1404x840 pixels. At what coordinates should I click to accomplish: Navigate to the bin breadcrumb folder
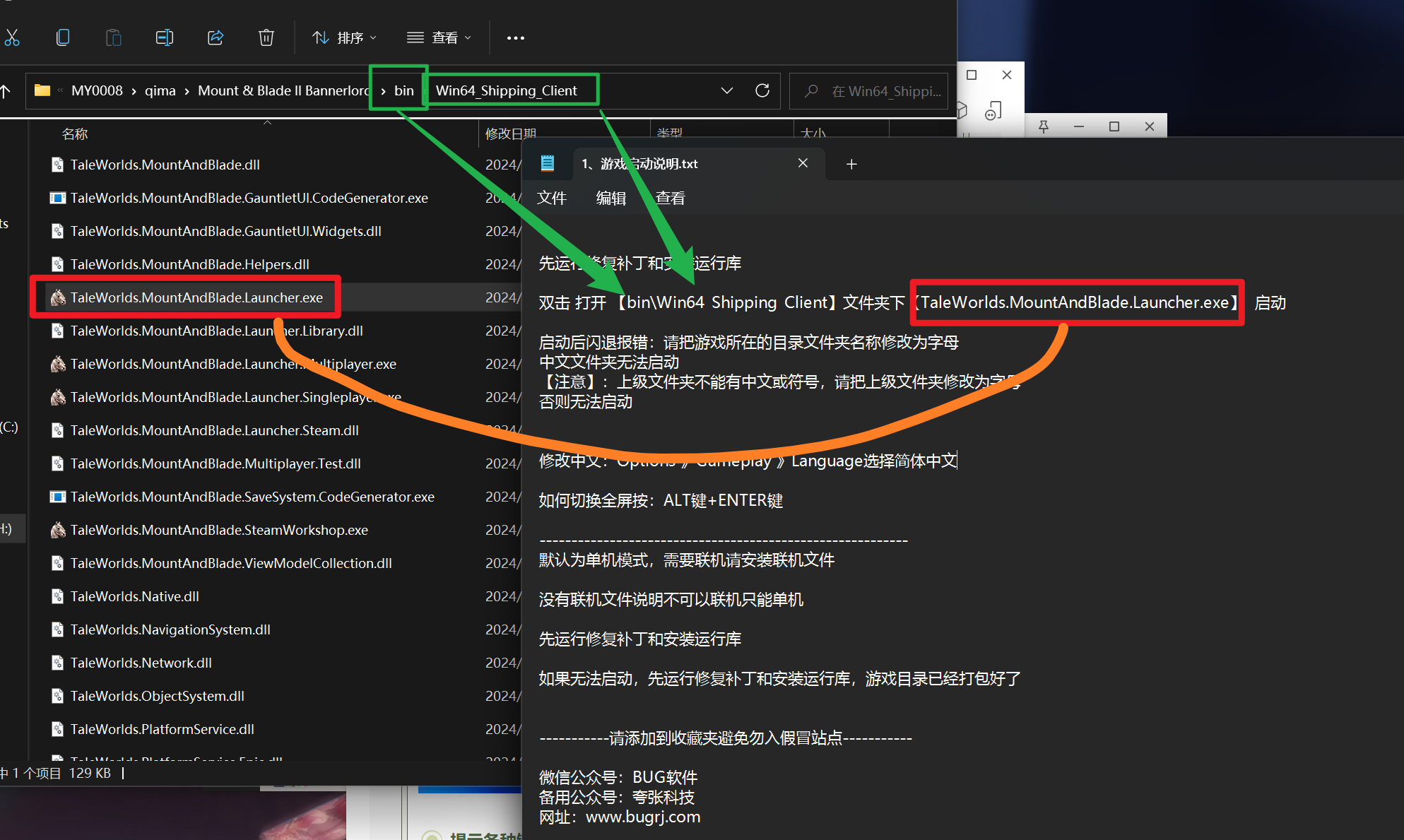tap(404, 90)
